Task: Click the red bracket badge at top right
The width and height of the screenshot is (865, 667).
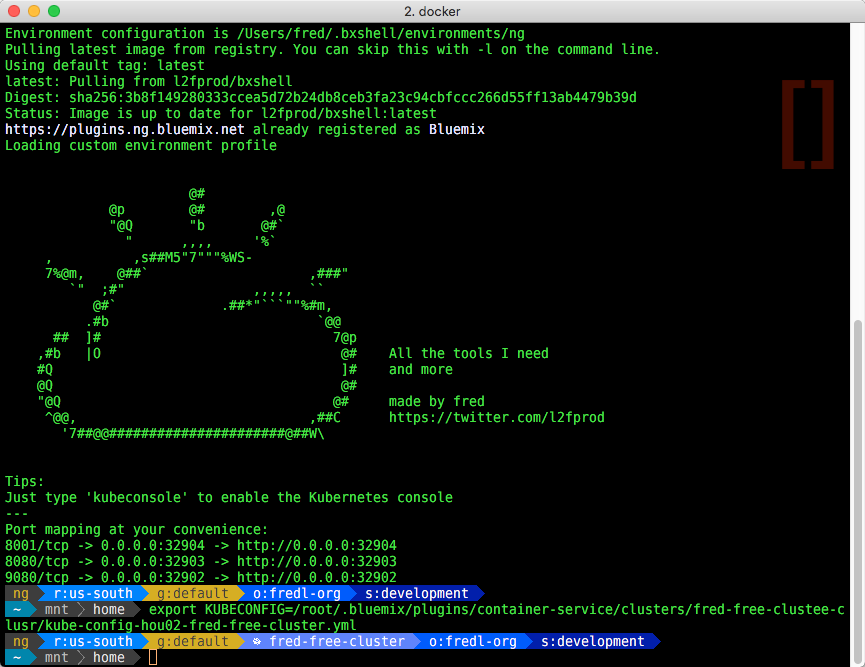Action: 808,124
